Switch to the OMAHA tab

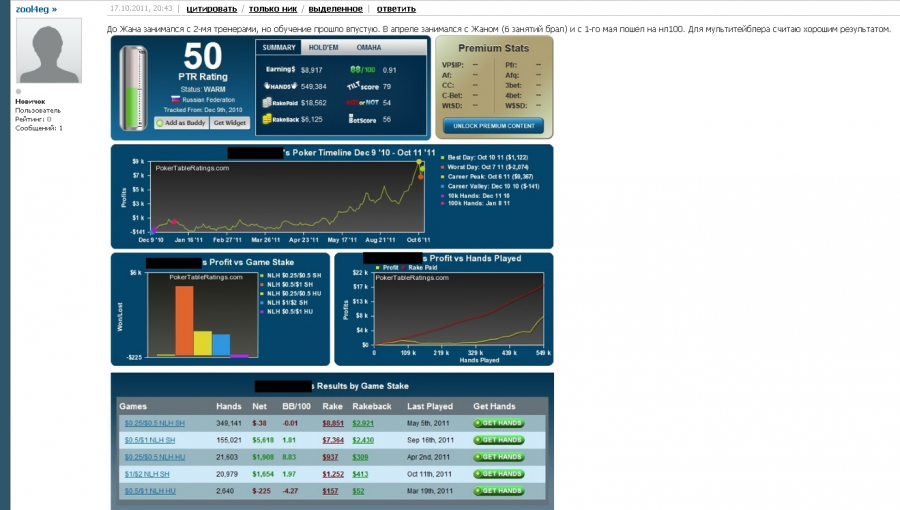(369, 47)
